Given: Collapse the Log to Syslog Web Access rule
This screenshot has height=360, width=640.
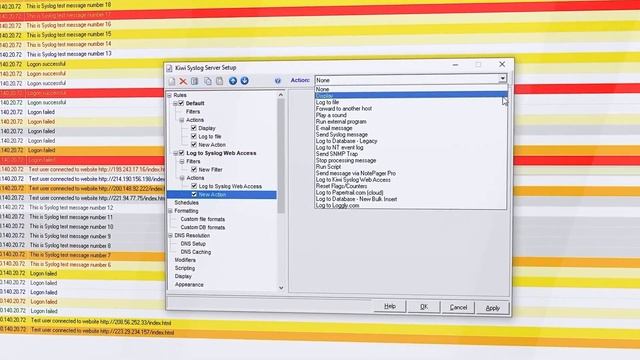Looking at the screenshot, I should pyautogui.click(x=176, y=153).
